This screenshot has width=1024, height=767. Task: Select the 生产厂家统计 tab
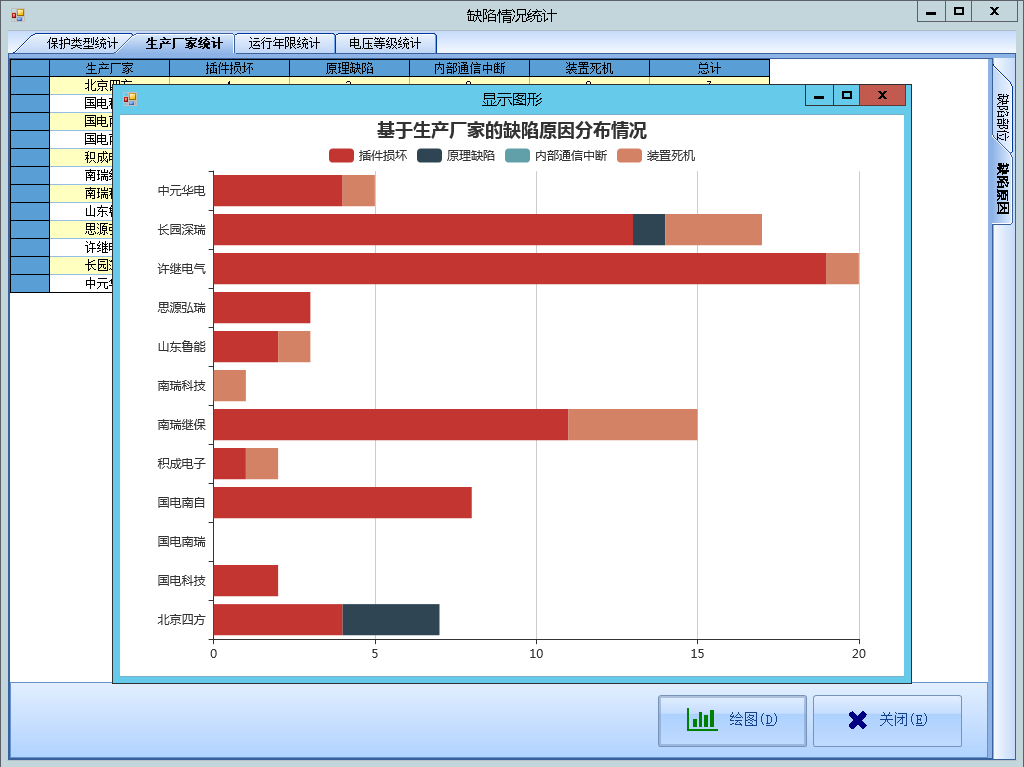point(184,43)
